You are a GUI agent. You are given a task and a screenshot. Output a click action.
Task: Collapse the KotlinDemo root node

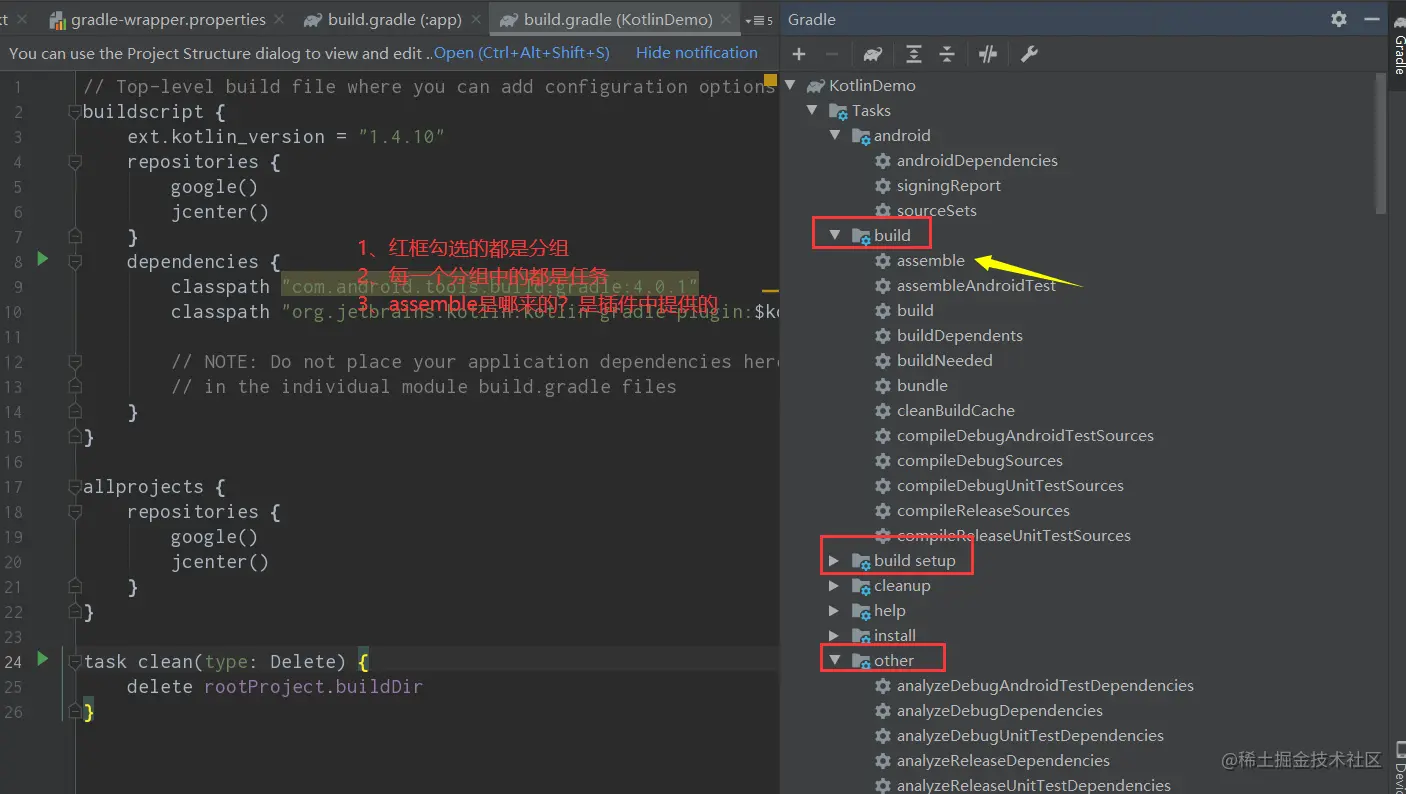pyautogui.click(x=790, y=85)
